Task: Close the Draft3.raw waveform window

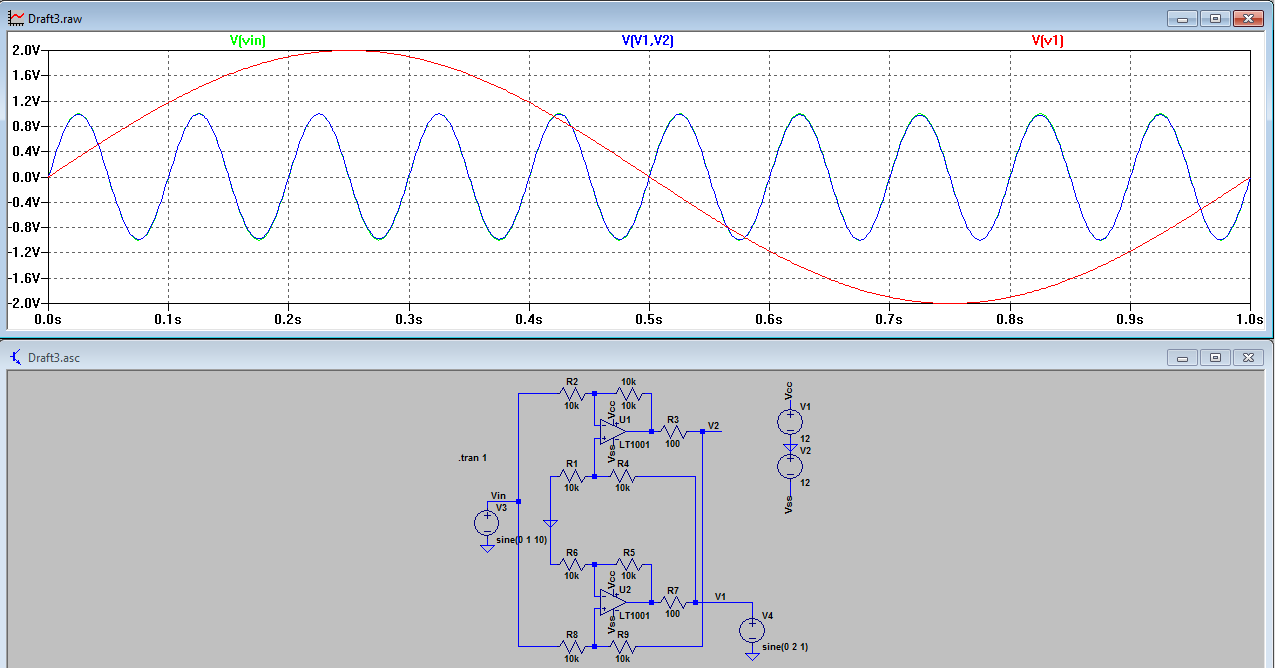Action: pyautogui.click(x=1247, y=18)
